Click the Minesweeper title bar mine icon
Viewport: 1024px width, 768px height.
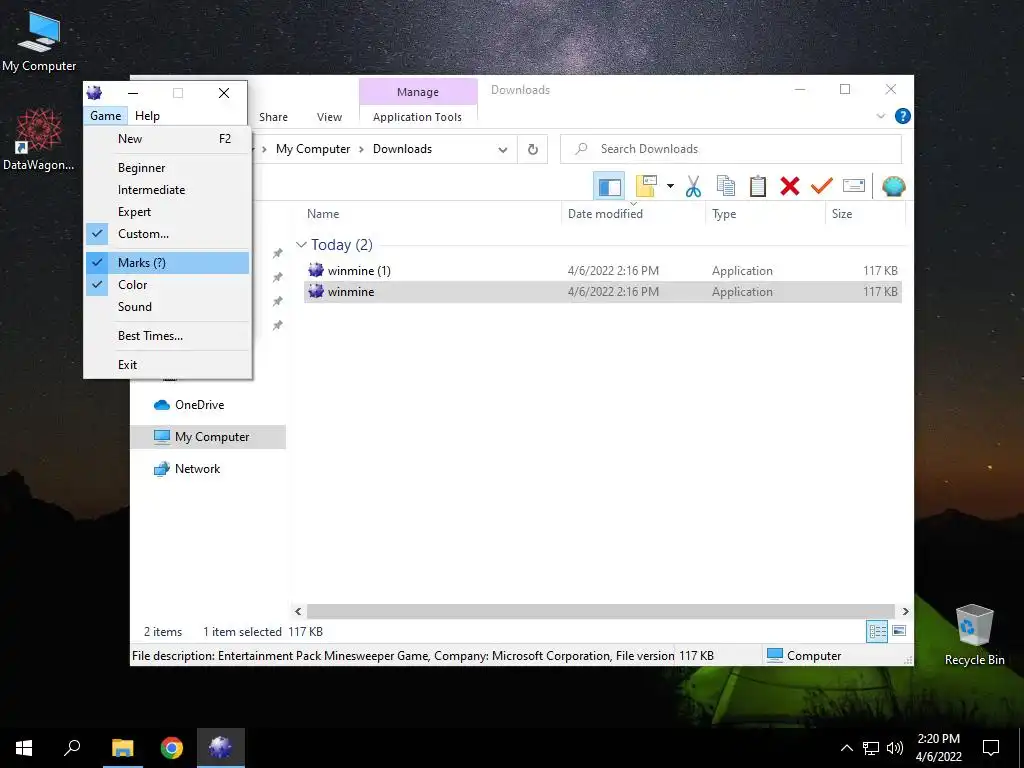point(95,93)
